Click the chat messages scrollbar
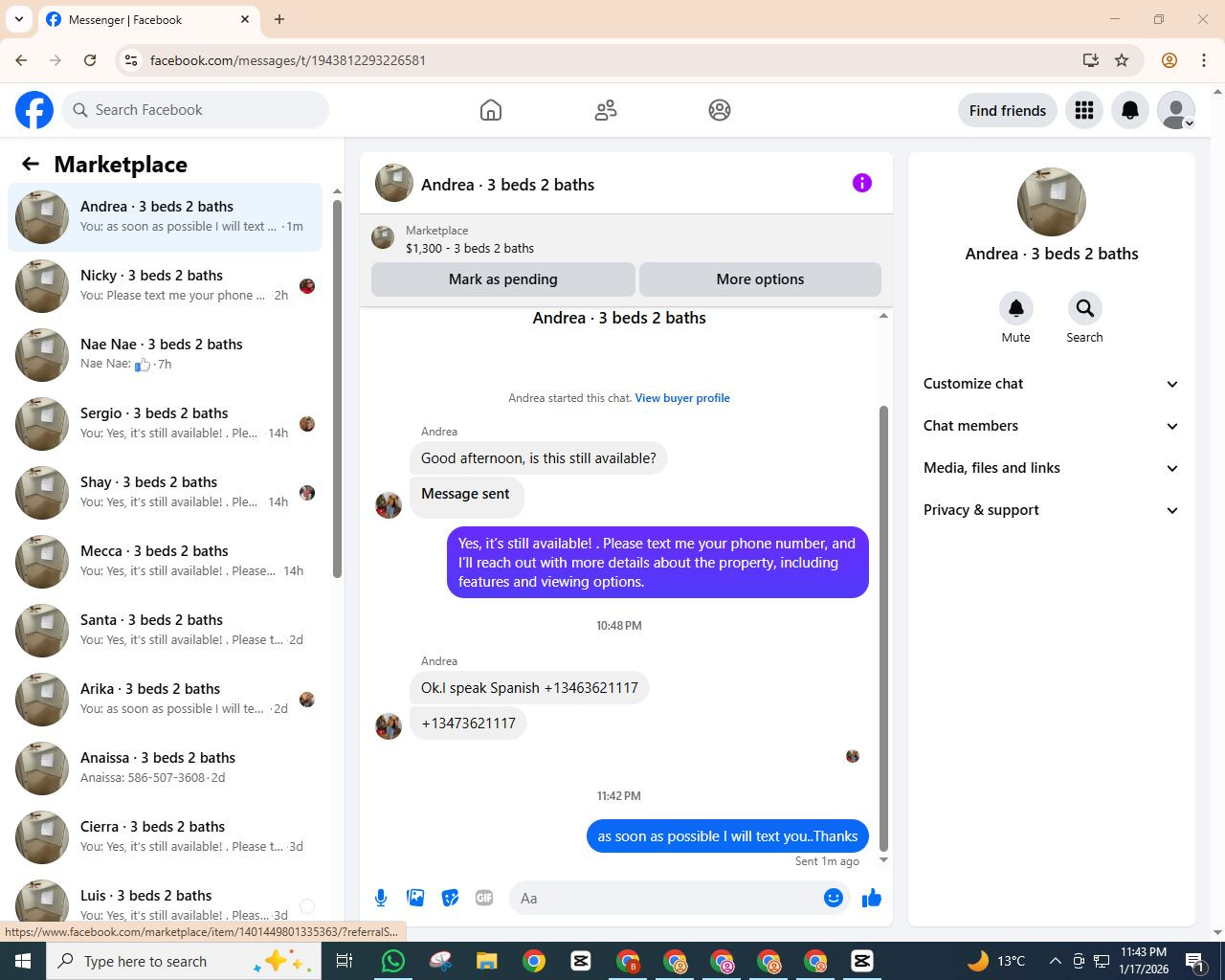Image resolution: width=1225 pixels, height=980 pixels. pos(883,628)
